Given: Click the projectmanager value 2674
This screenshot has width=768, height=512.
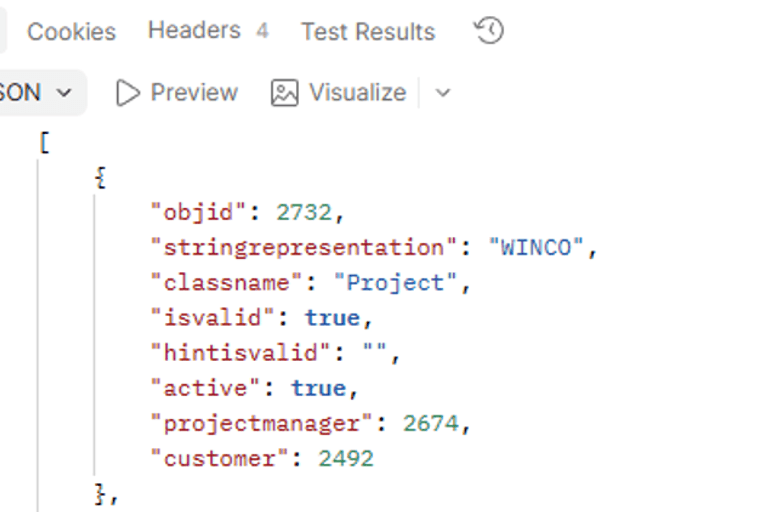Looking at the screenshot, I should coord(431,423).
